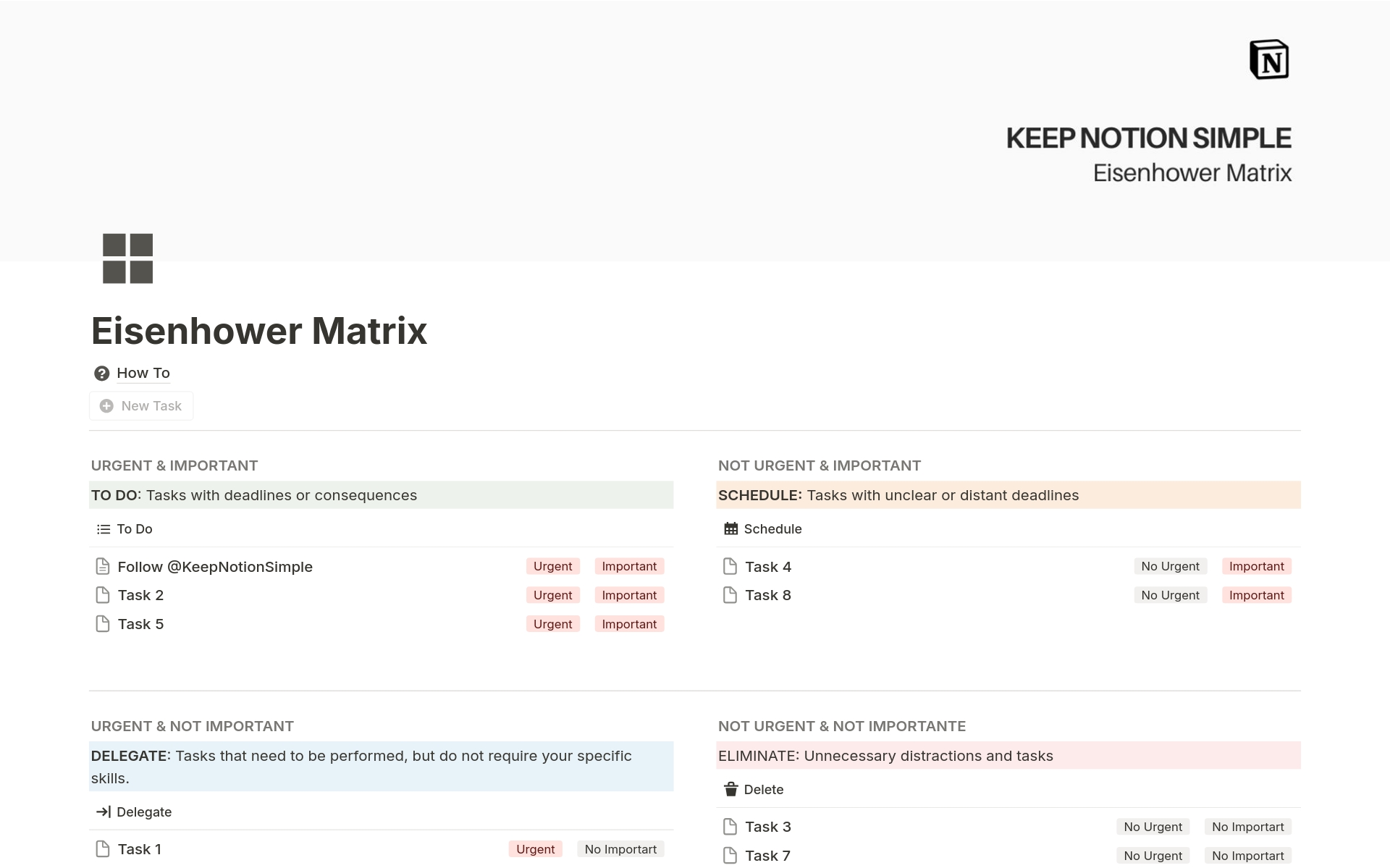Click KEEP NOTION SIMPLE header text
1390x868 pixels.
tap(1149, 138)
